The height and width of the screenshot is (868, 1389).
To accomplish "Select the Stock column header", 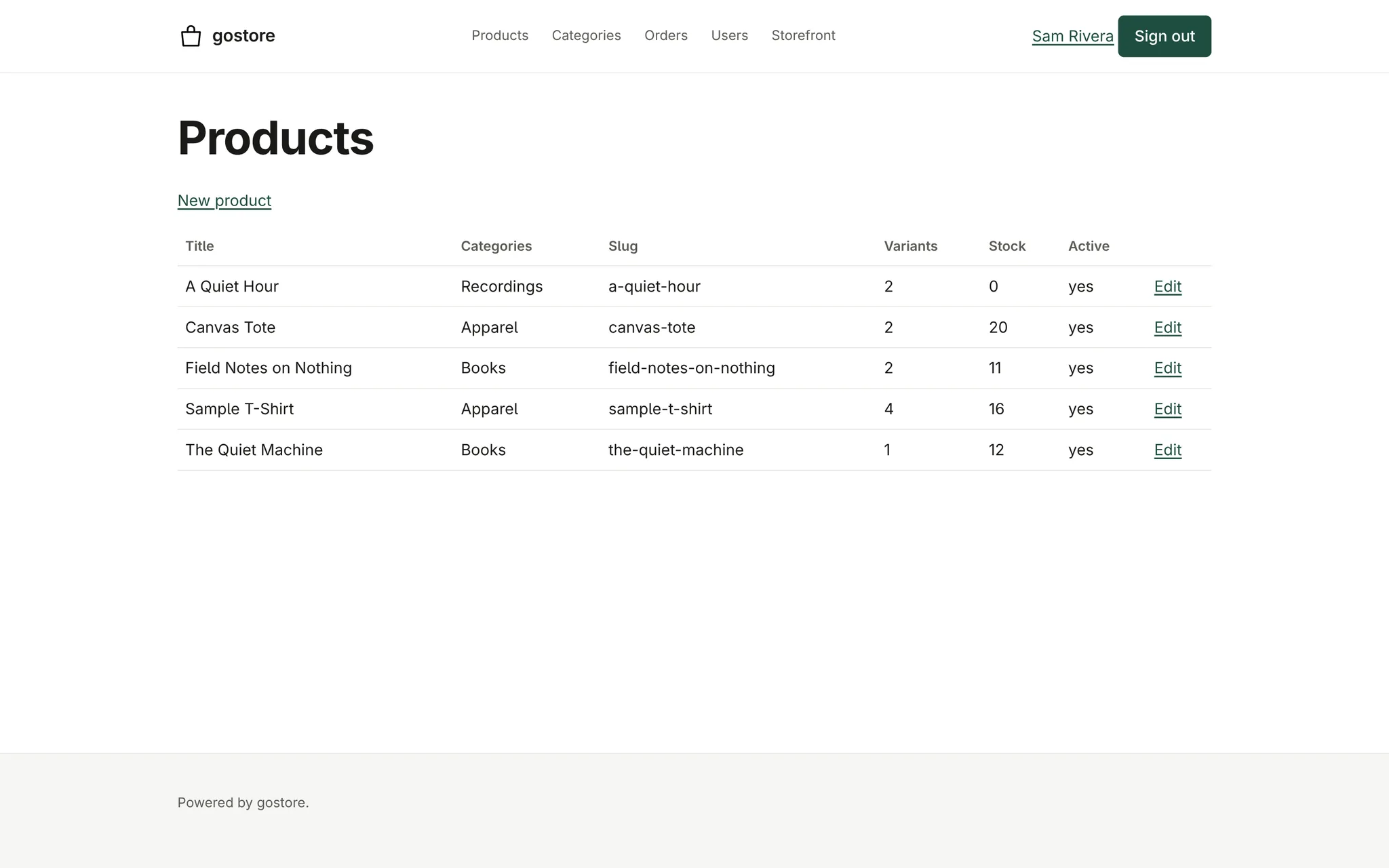I will 1006,246.
